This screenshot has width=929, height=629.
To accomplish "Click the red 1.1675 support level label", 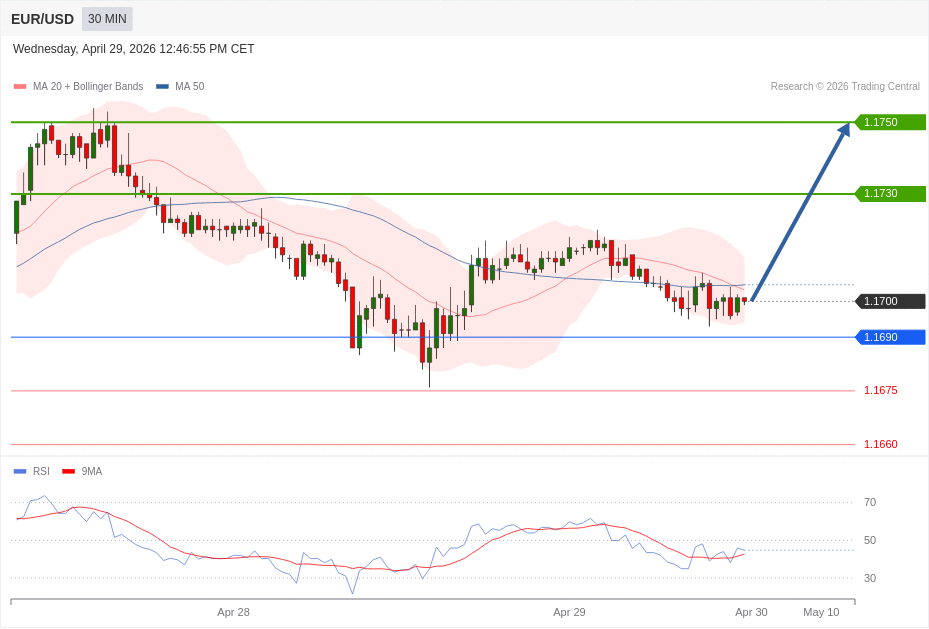I will (x=880, y=390).
